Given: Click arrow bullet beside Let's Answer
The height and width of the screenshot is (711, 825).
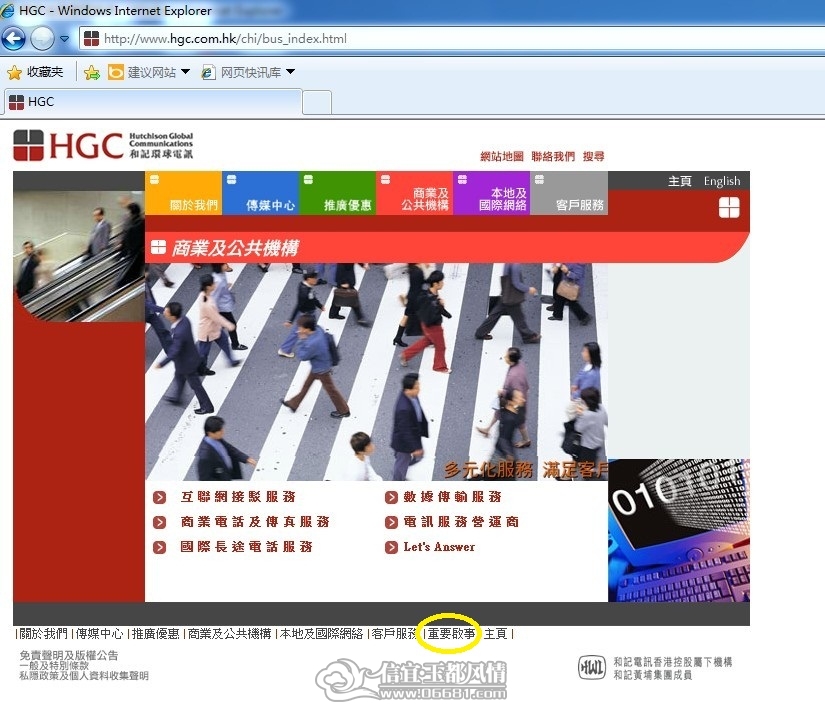Looking at the screenshot, I should (x=391, y=547).
